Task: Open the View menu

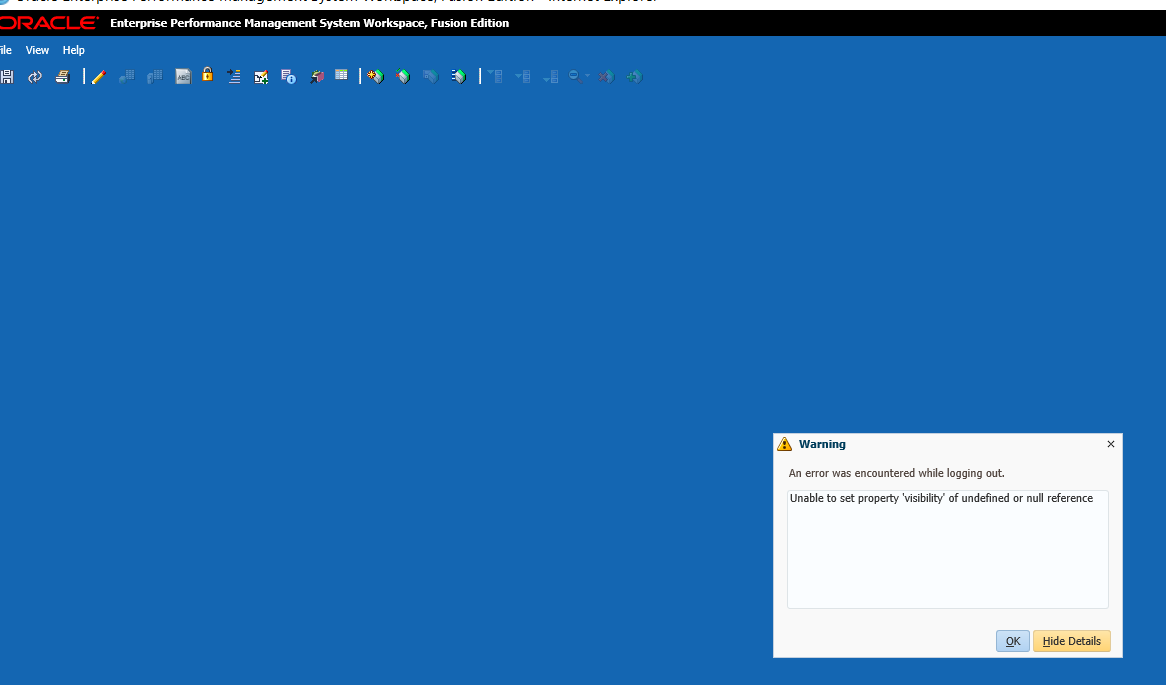Action: tap(37, 50)
